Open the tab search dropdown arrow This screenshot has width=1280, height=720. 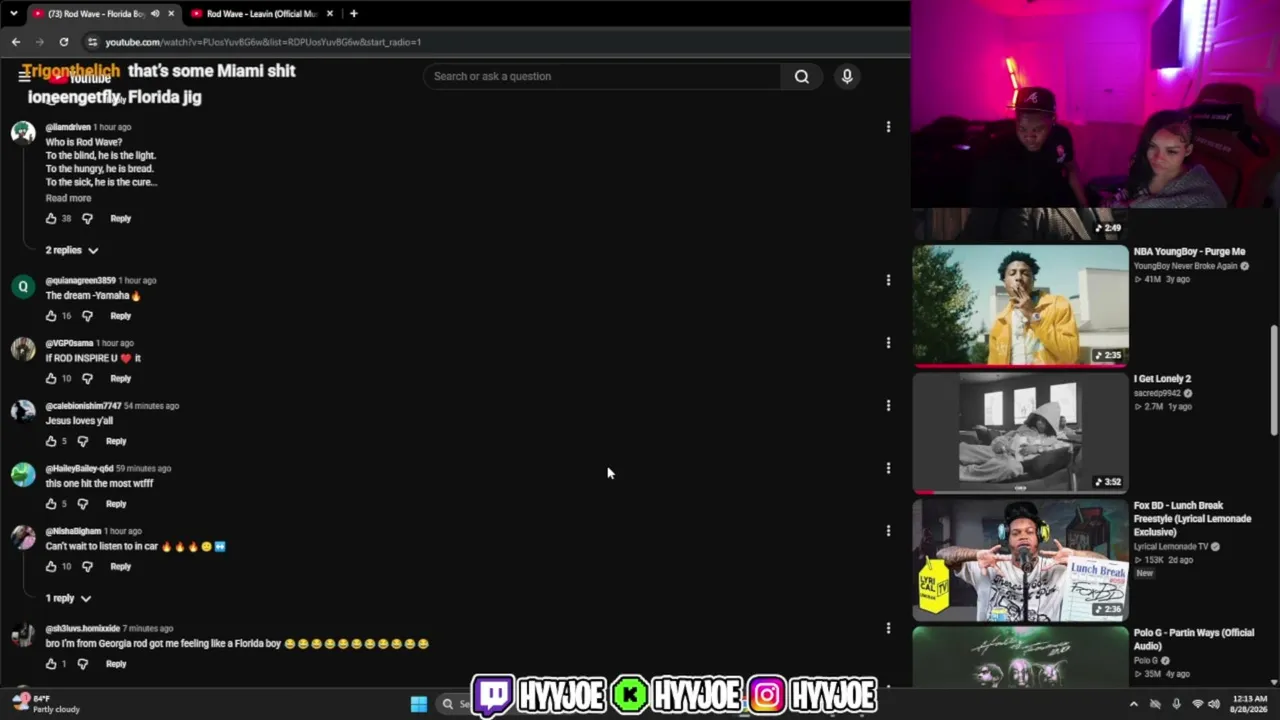coord(13,14)
